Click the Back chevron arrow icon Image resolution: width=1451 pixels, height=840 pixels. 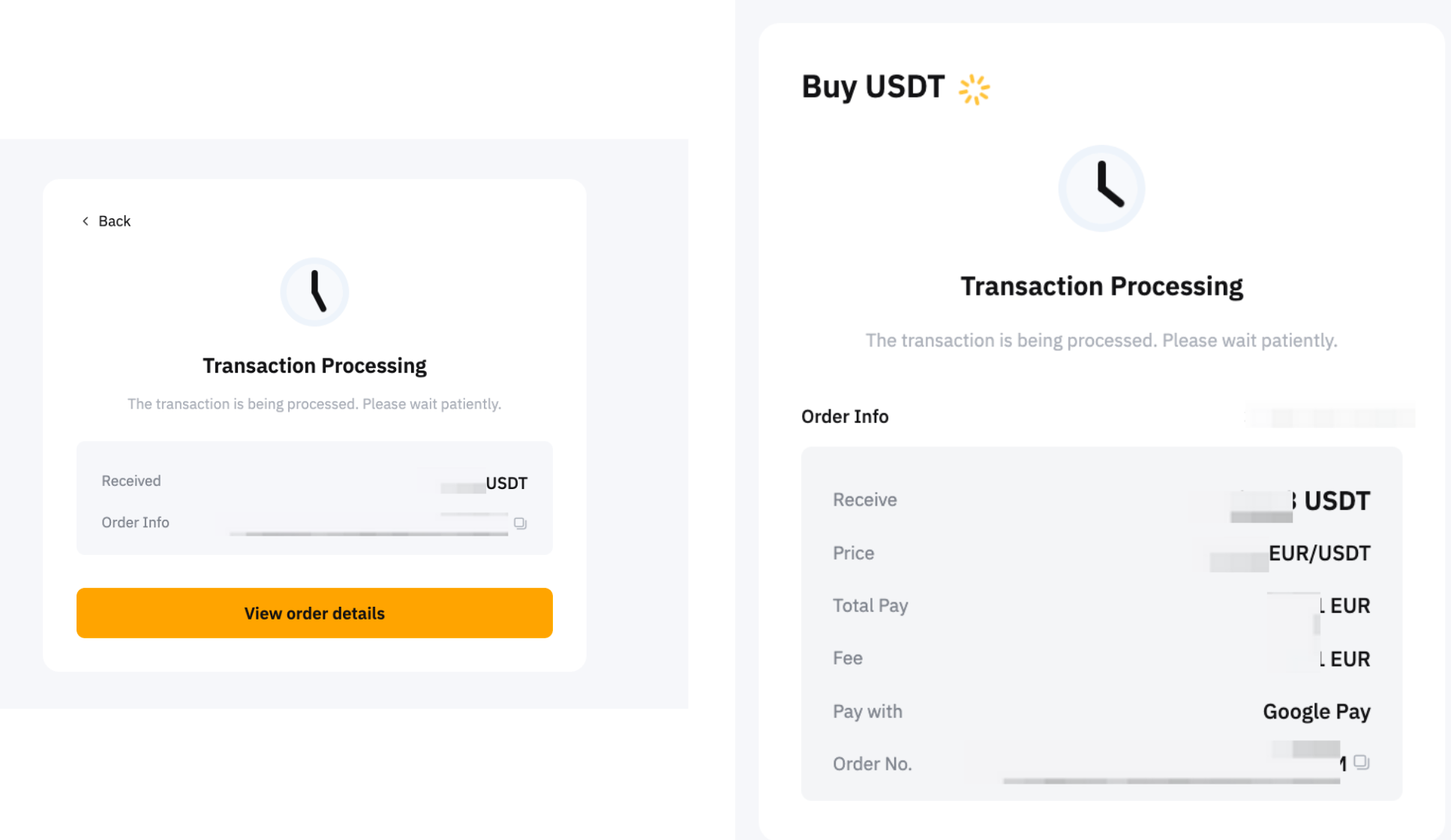[86, 221]
